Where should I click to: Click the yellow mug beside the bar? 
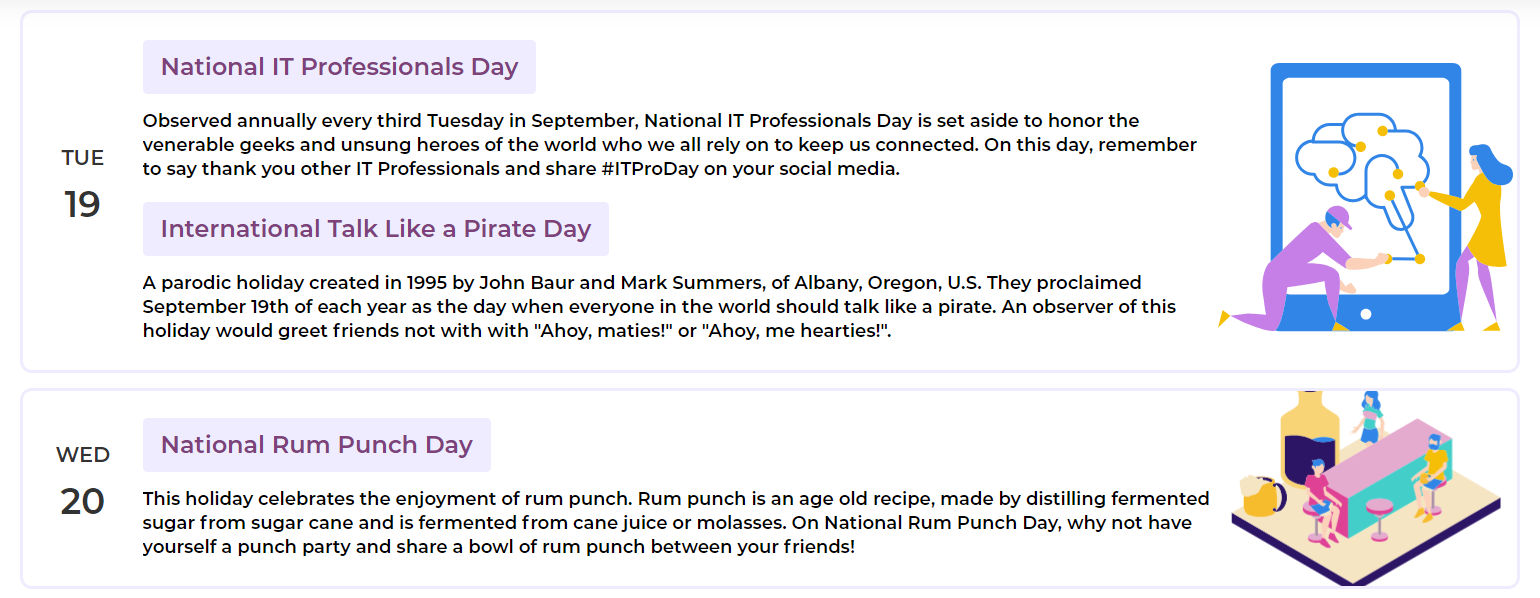1261,495
